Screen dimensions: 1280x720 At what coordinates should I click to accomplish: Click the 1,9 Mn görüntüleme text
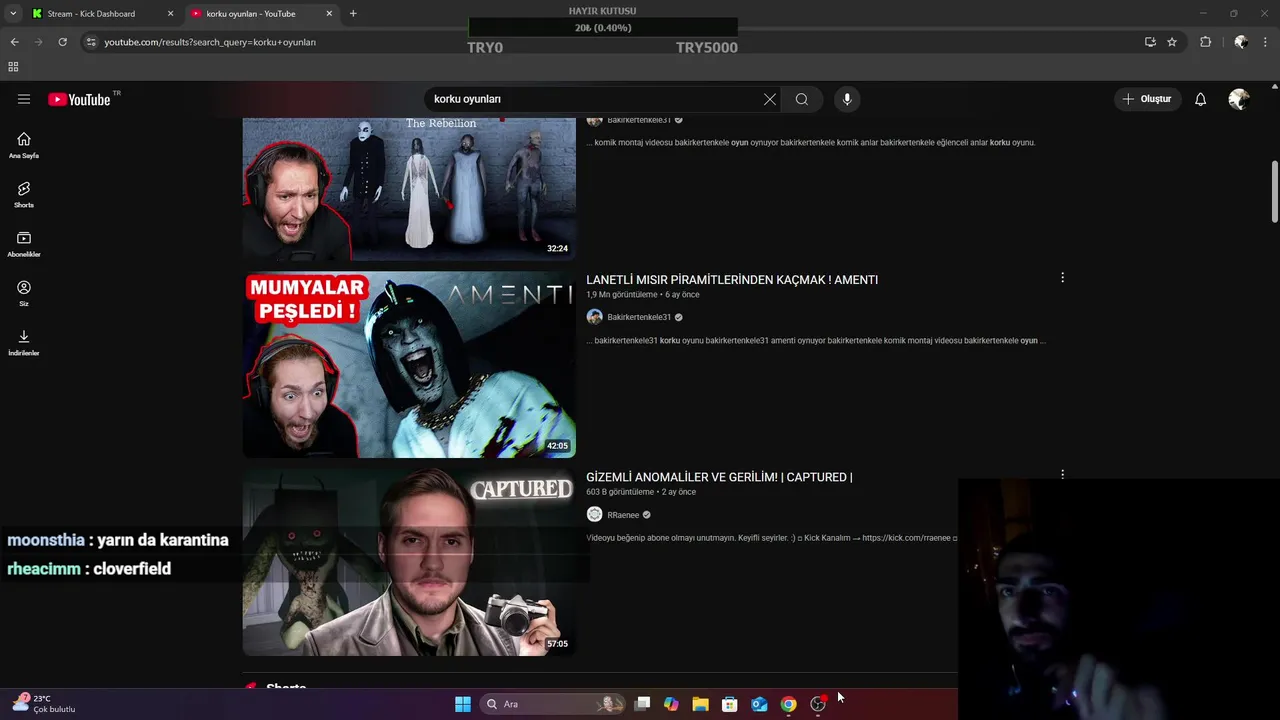click(622, 295)
